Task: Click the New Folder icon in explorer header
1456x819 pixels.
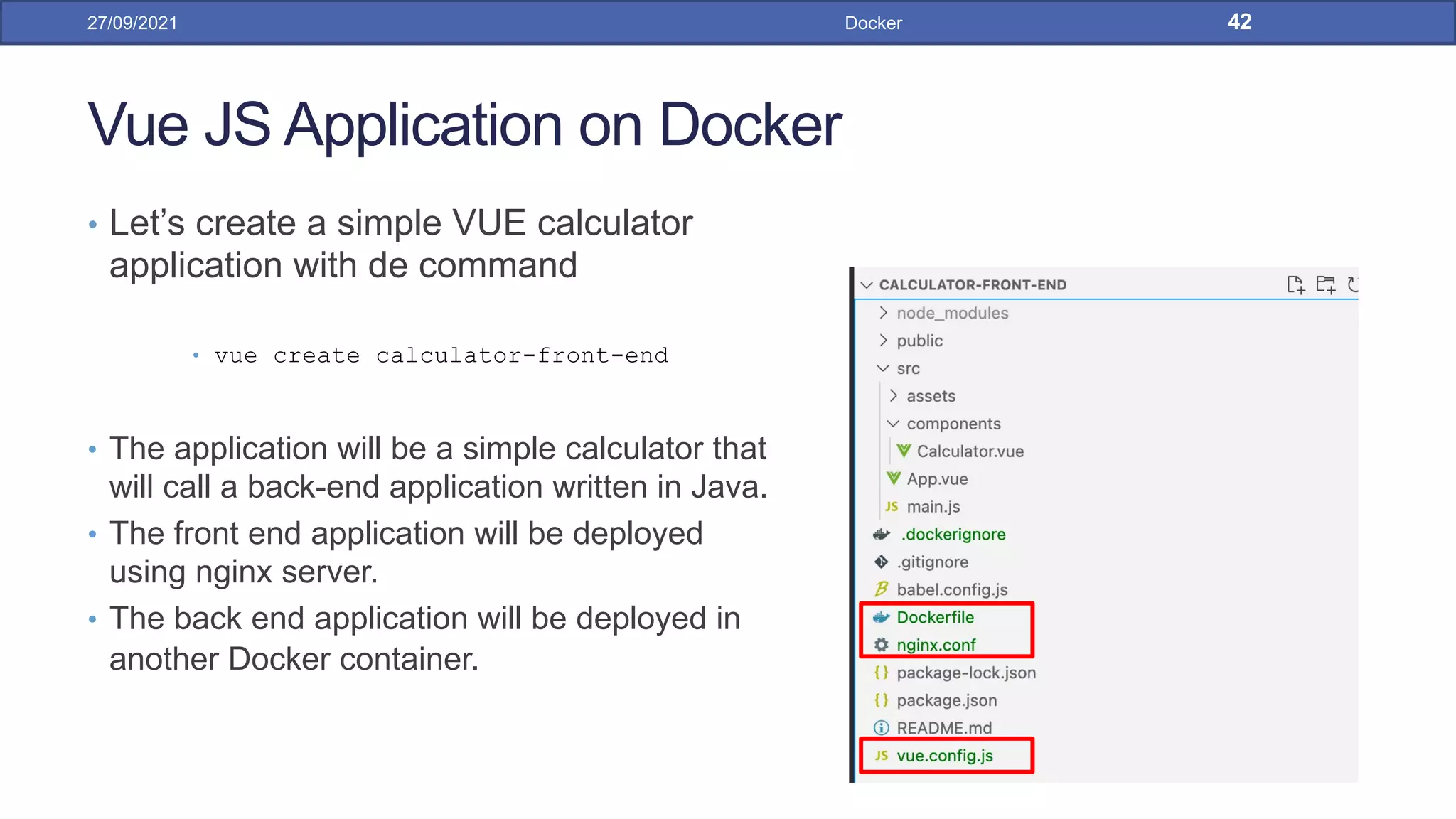Action: tap(1325, 285)
